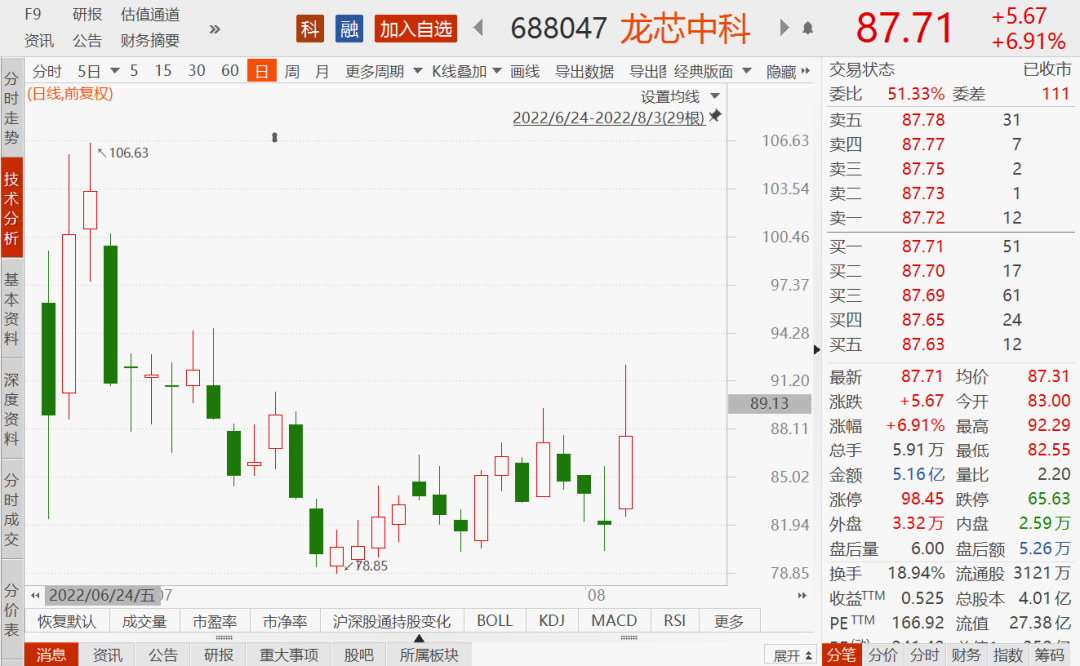Go to previous stock arrow

[479, 28]
